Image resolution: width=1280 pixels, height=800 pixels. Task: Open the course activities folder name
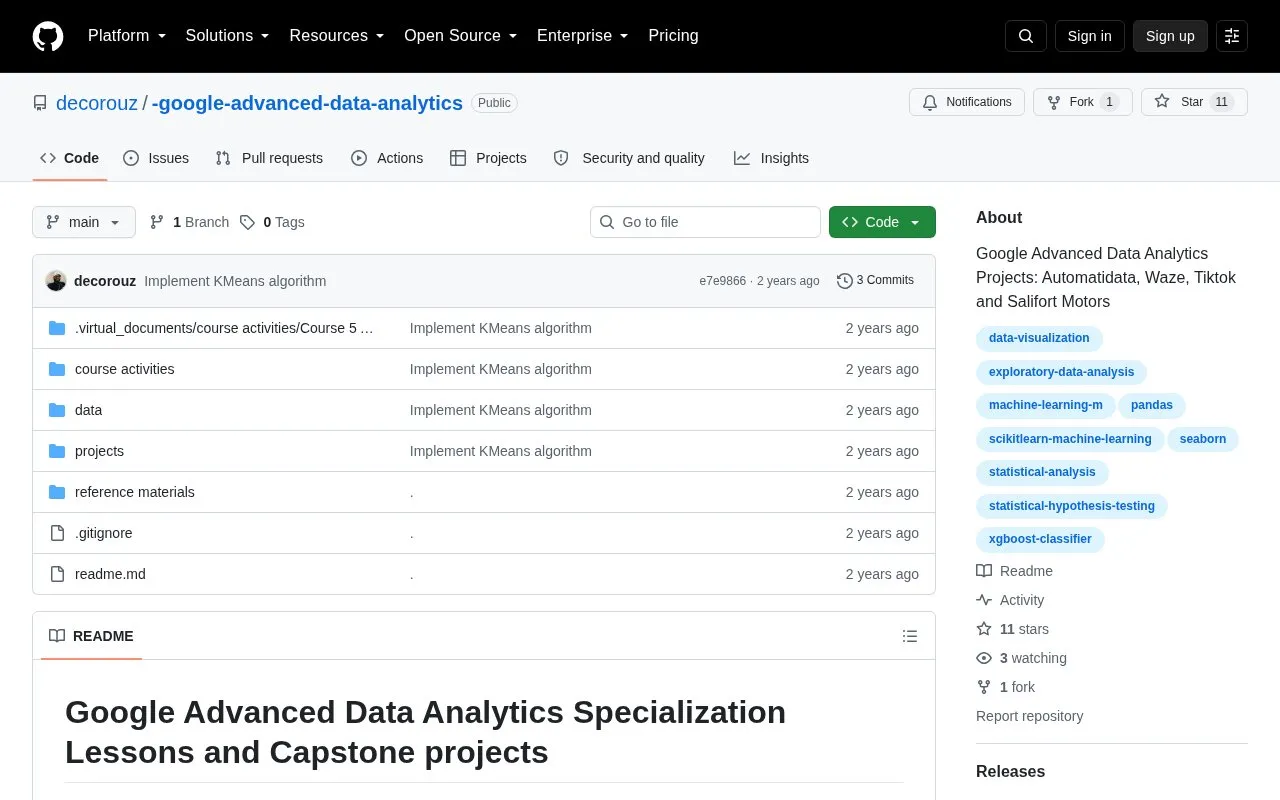(x=125, y=369)
